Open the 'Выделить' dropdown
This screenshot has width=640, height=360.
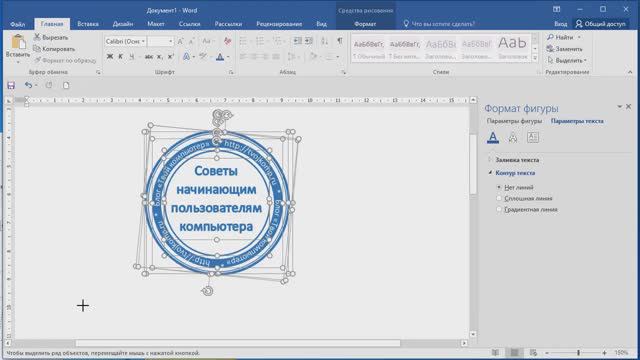(x=567, y=60)
